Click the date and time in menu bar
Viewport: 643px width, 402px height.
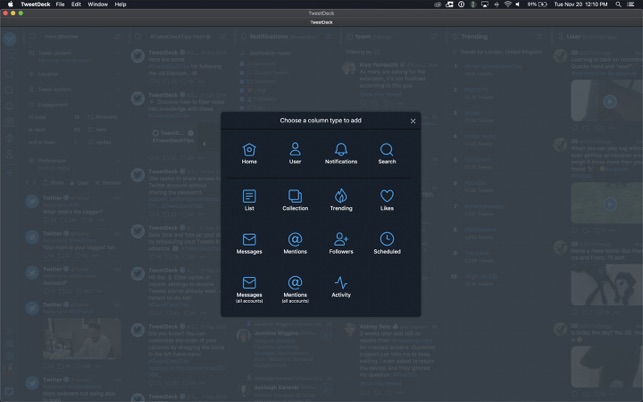coord(581,4)
